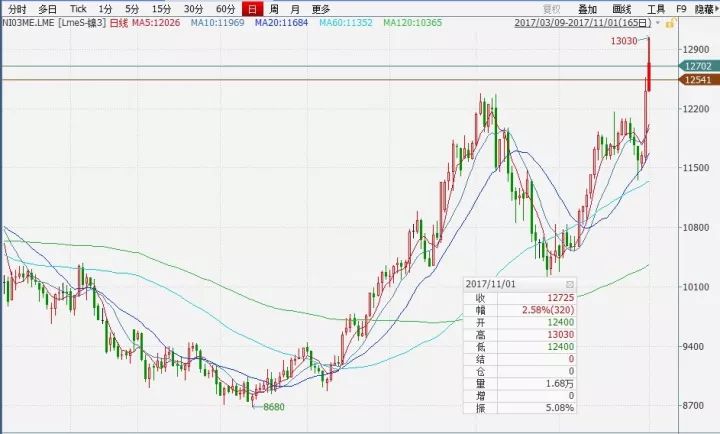The image size is (720, 434).
Task: Click the F9 shortcut button
Action: click(x=681, y=8)
